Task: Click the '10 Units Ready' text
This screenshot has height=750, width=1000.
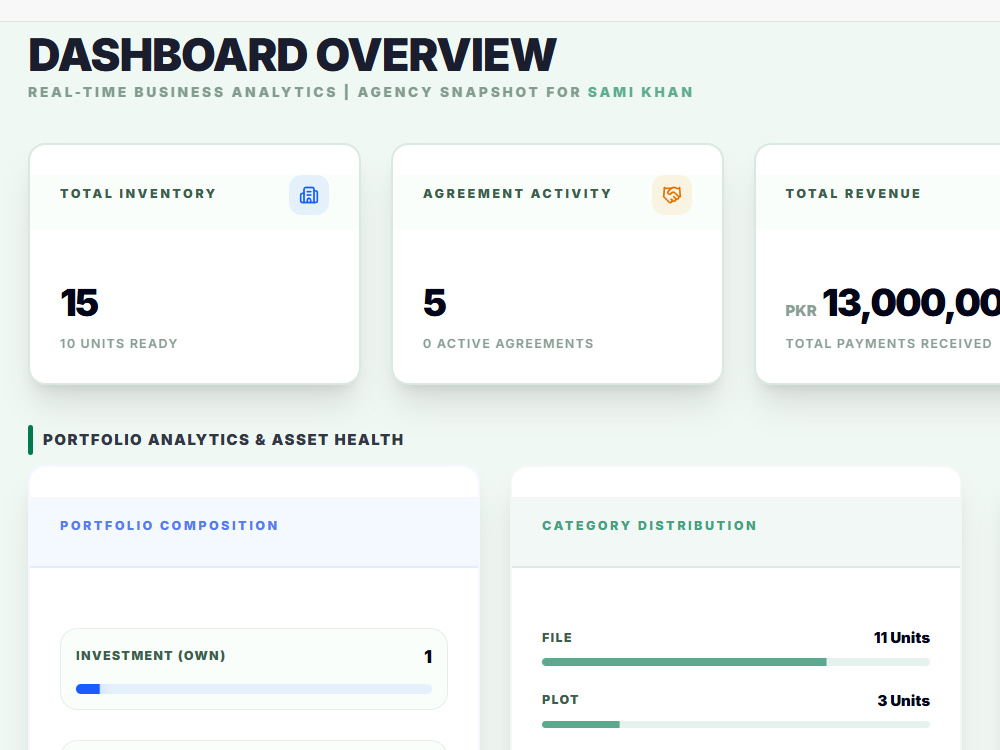Action: [119, 343]
